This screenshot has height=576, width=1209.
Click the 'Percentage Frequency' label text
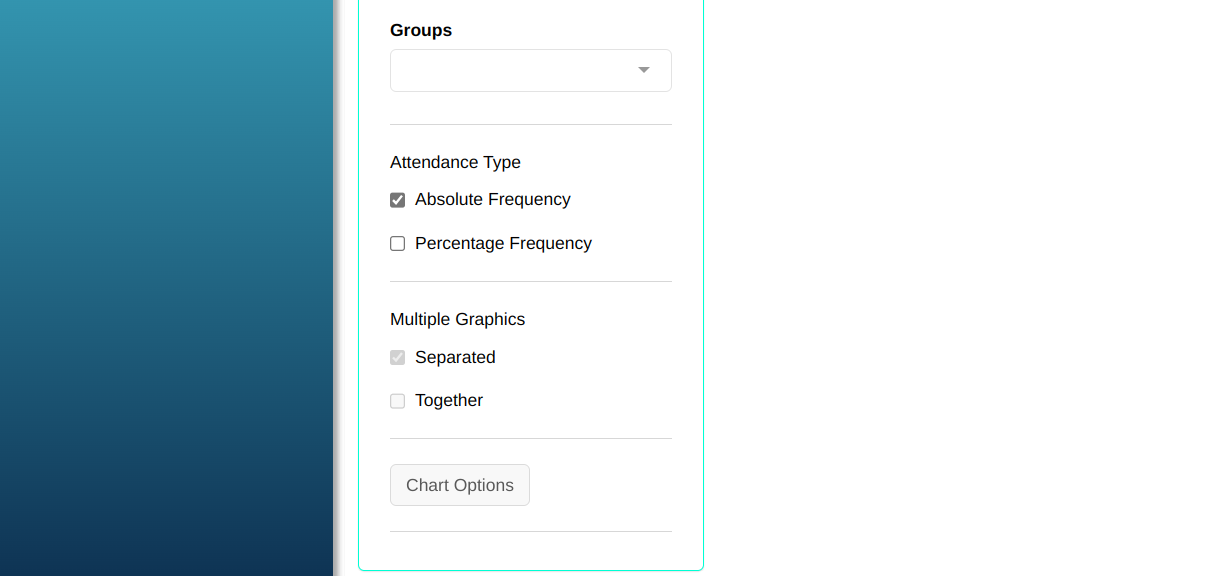(503, 244)
